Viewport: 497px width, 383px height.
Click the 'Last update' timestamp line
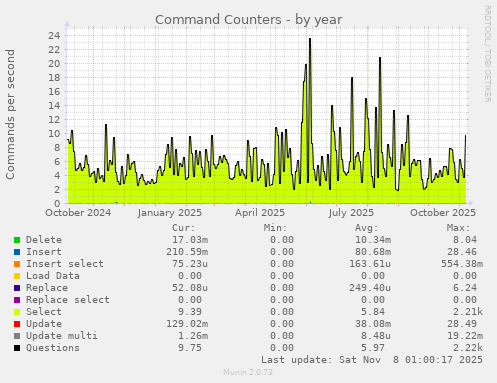(x=372, y=360)
